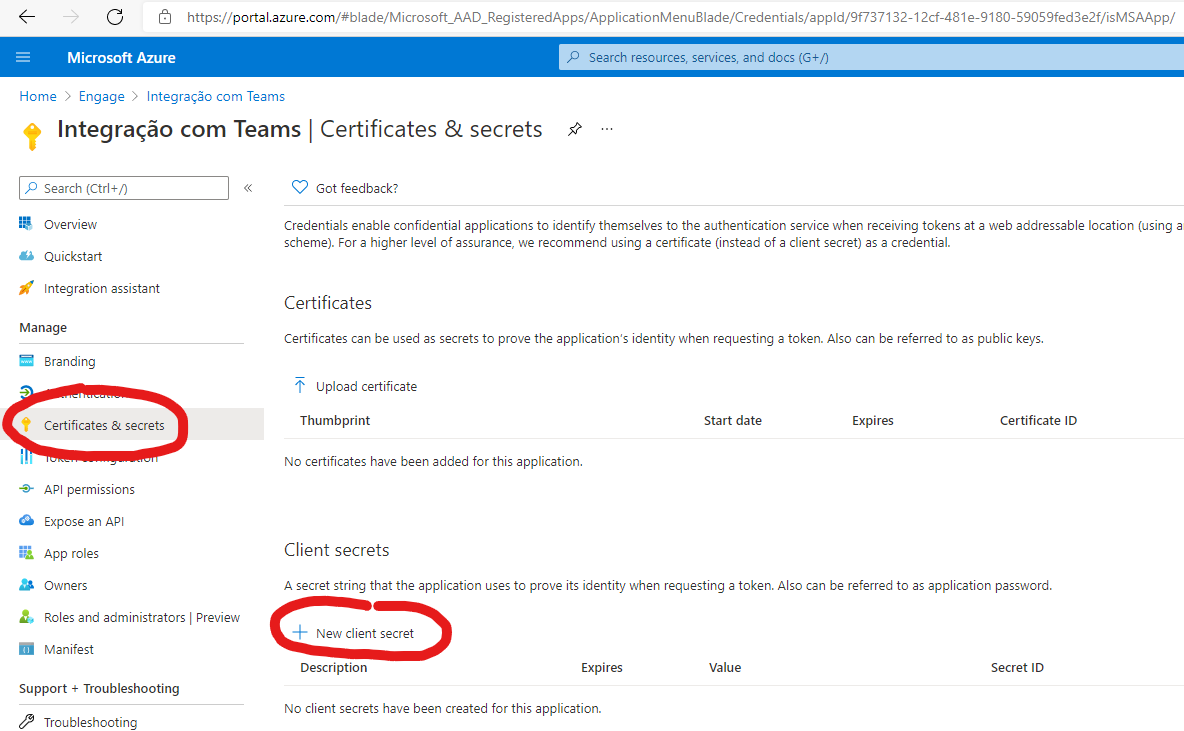This screenshot has height=731, width=1184.
Task: Open Roles and administrators Preview
Action: [x=141, y=617]
